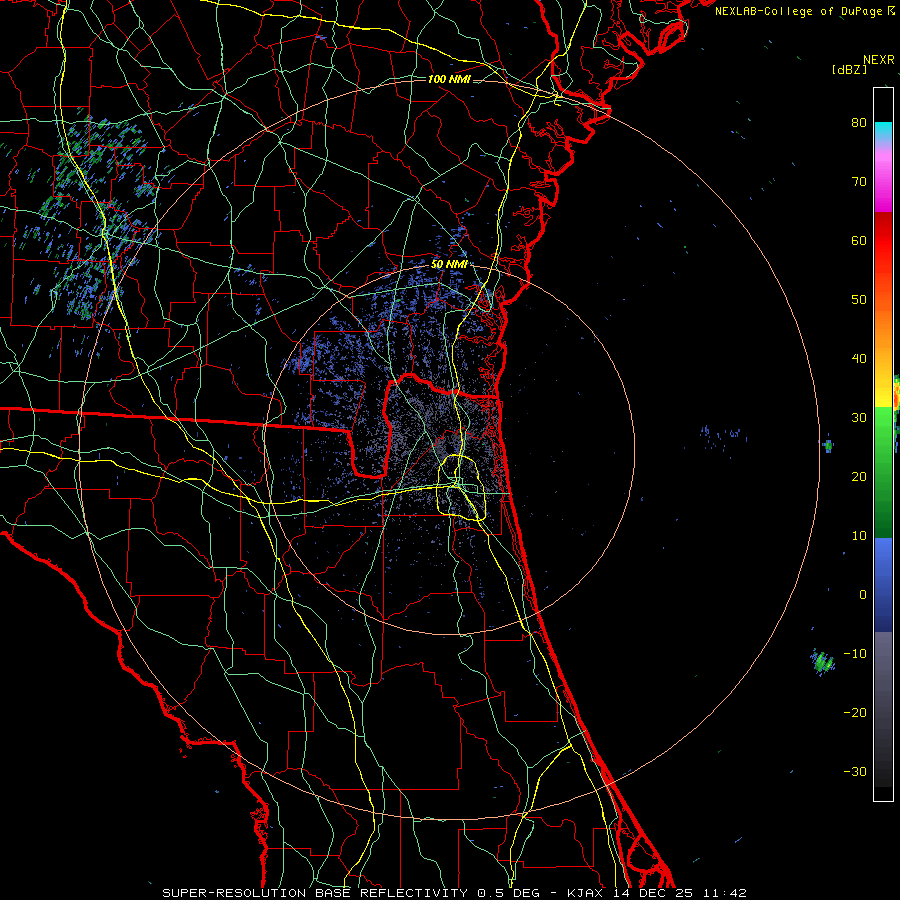Click the 10 value on the dBZ scale
The width and height of the screenshot is (900, 900).
(859, 536)
